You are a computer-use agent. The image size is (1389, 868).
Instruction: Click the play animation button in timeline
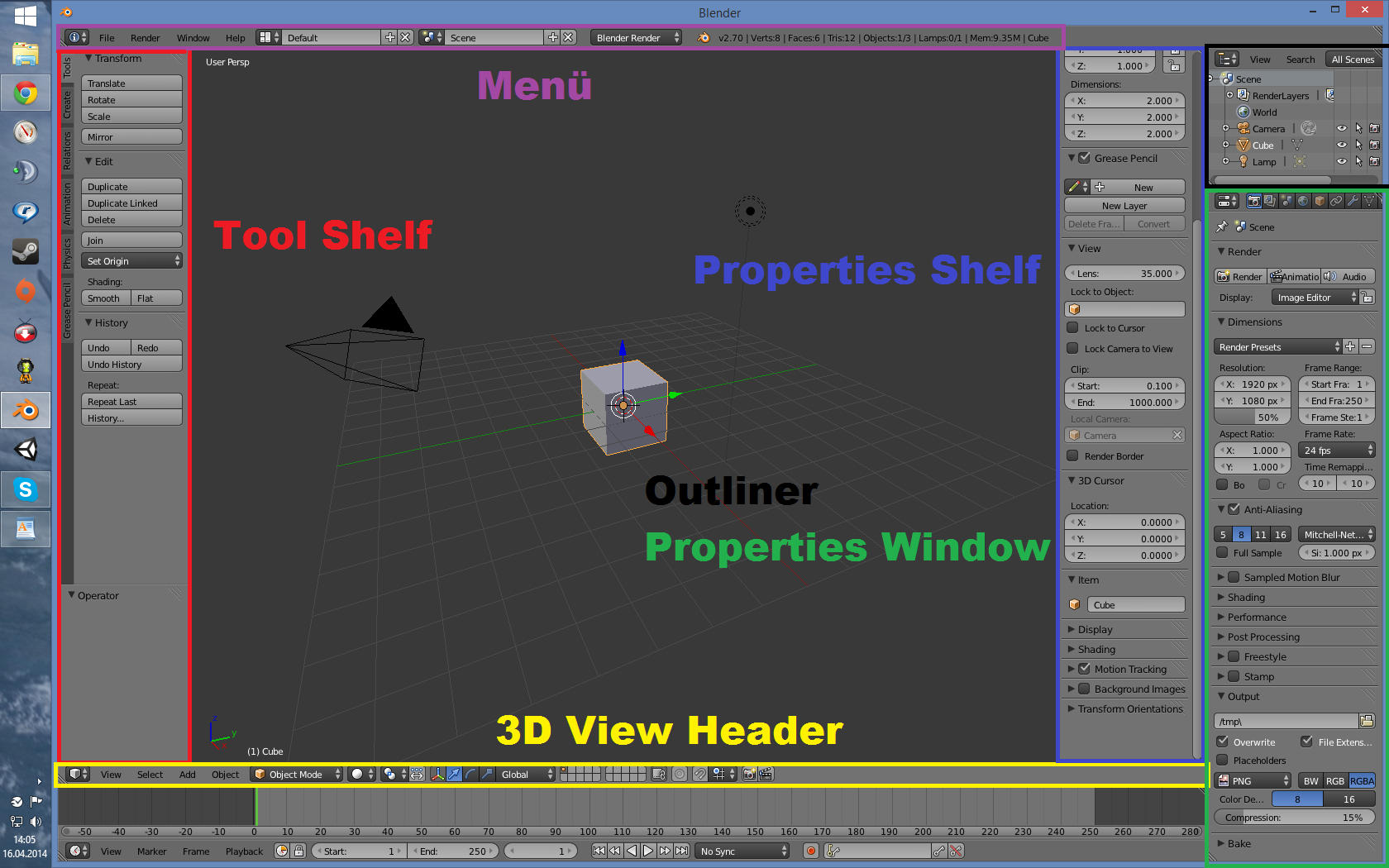point(648,851)
